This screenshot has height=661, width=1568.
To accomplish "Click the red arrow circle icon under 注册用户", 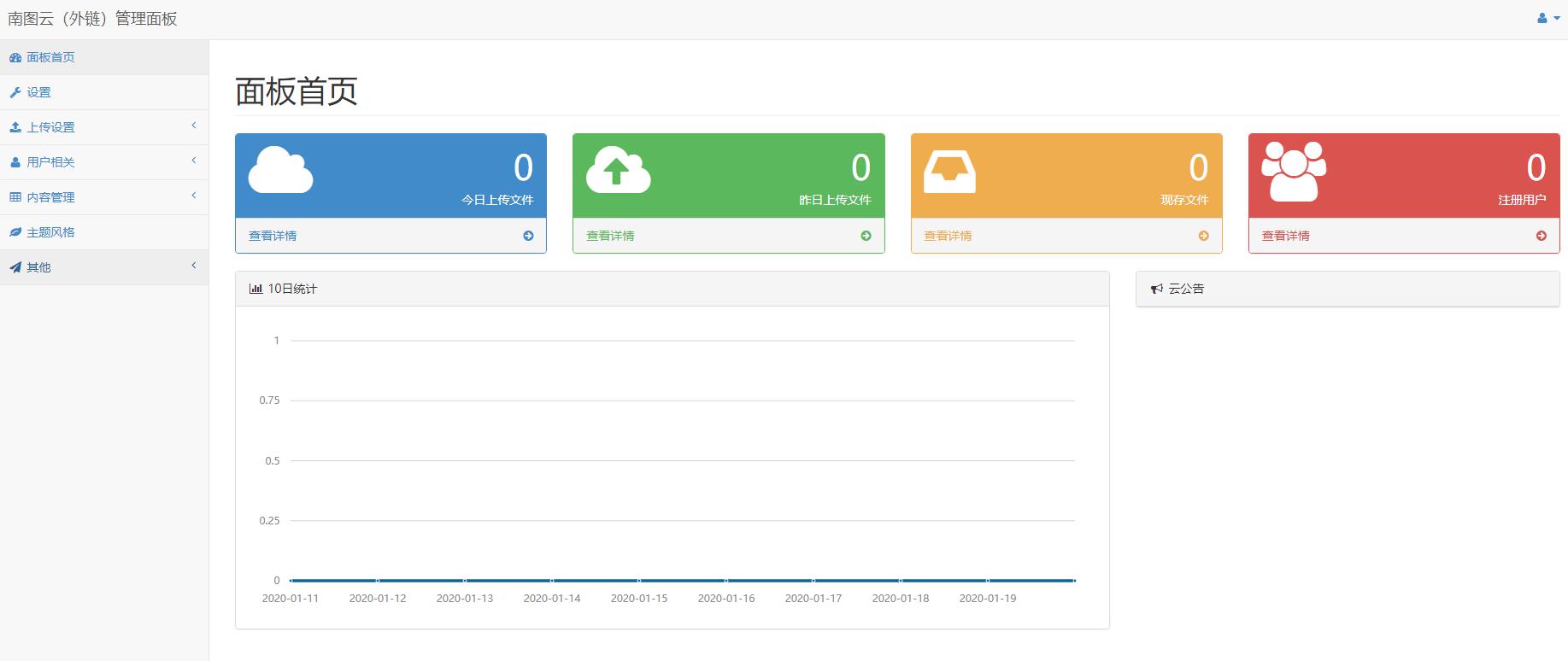I will (x=1541, y=236).
